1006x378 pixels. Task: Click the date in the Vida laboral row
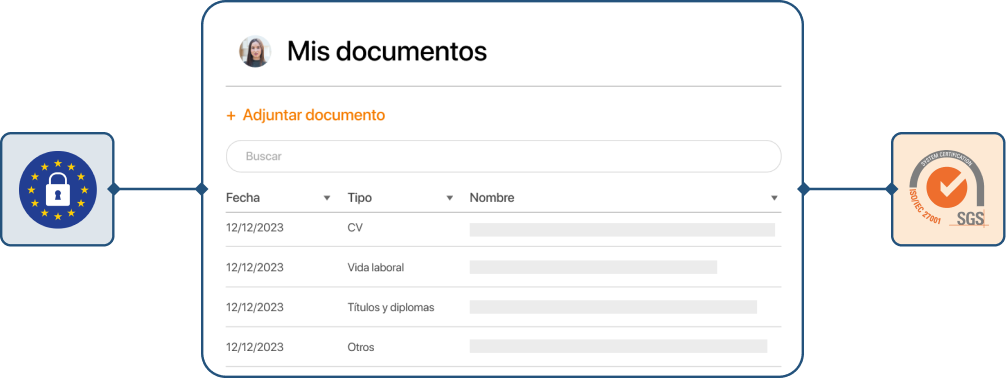click(x=255, y=268)
